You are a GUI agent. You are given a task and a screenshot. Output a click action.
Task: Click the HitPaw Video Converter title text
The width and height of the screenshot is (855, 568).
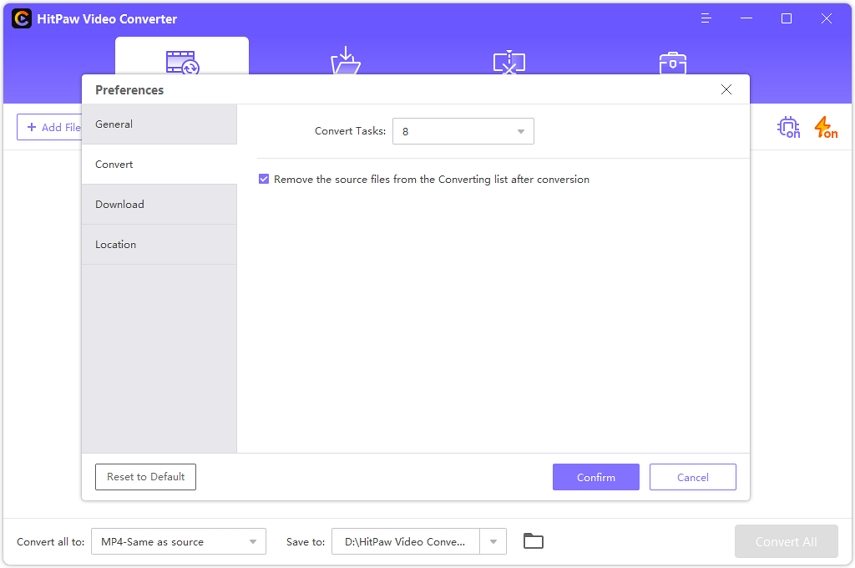[x=107, y=19]
